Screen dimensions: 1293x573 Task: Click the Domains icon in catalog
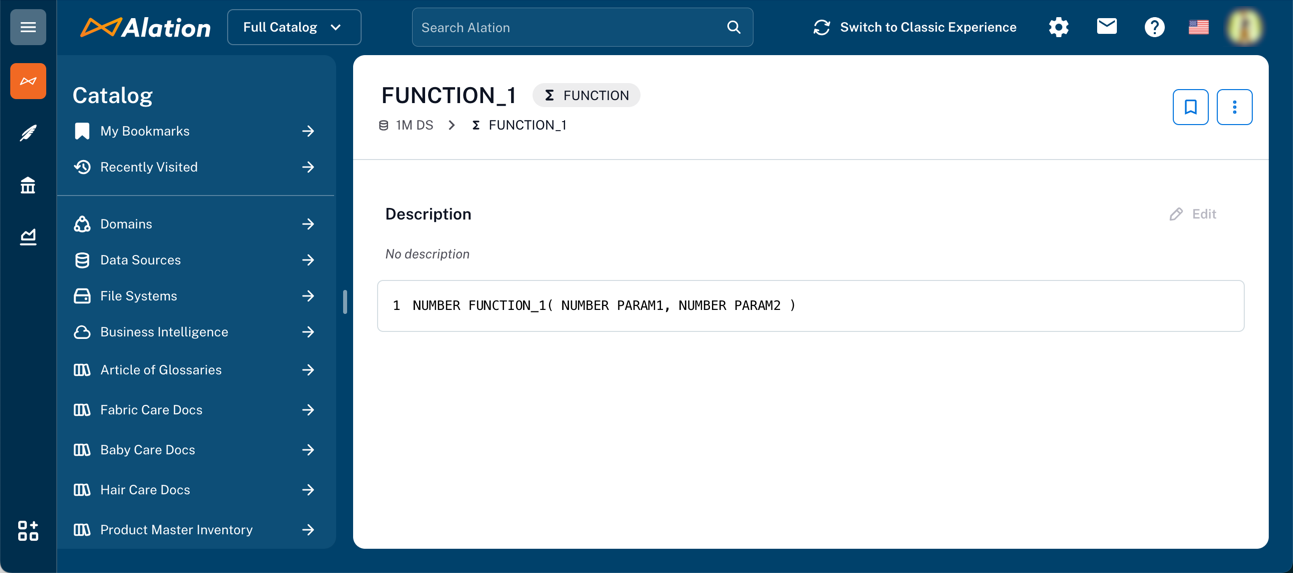click(82, 224)
